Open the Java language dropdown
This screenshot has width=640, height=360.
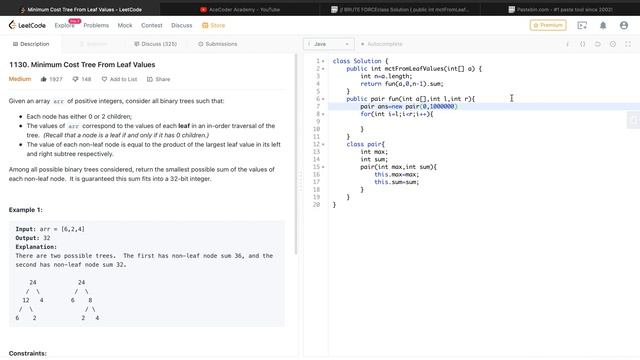(x=329, y=44)
